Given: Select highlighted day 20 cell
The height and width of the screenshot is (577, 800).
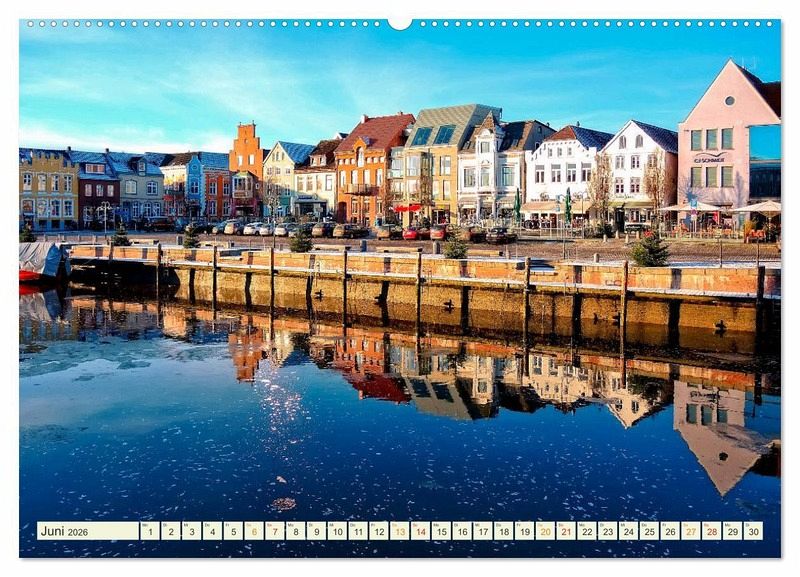Looking at the screenshot, I should [545, 531].
